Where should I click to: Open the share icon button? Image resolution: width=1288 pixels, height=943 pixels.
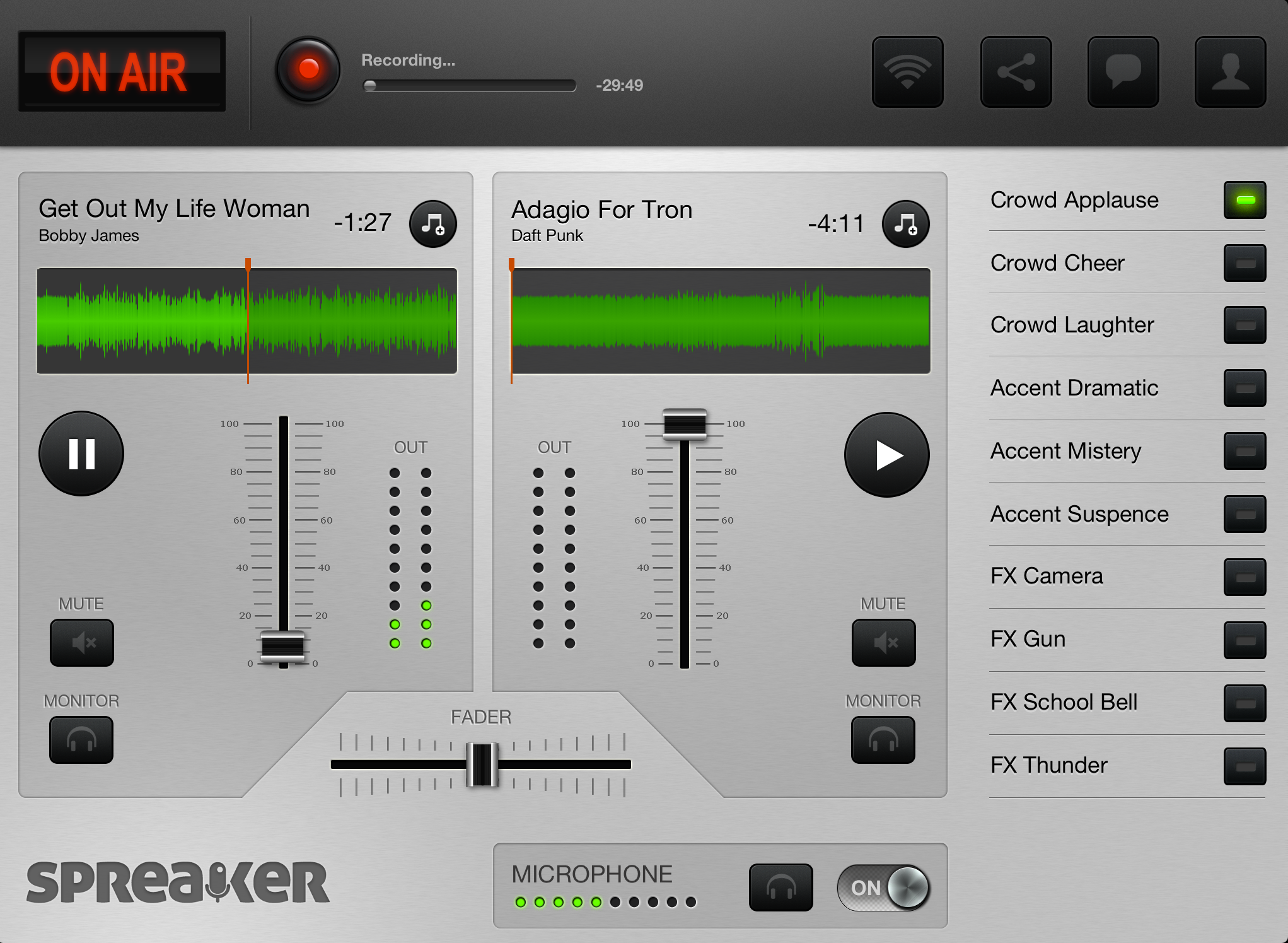tap(1016, 72)
